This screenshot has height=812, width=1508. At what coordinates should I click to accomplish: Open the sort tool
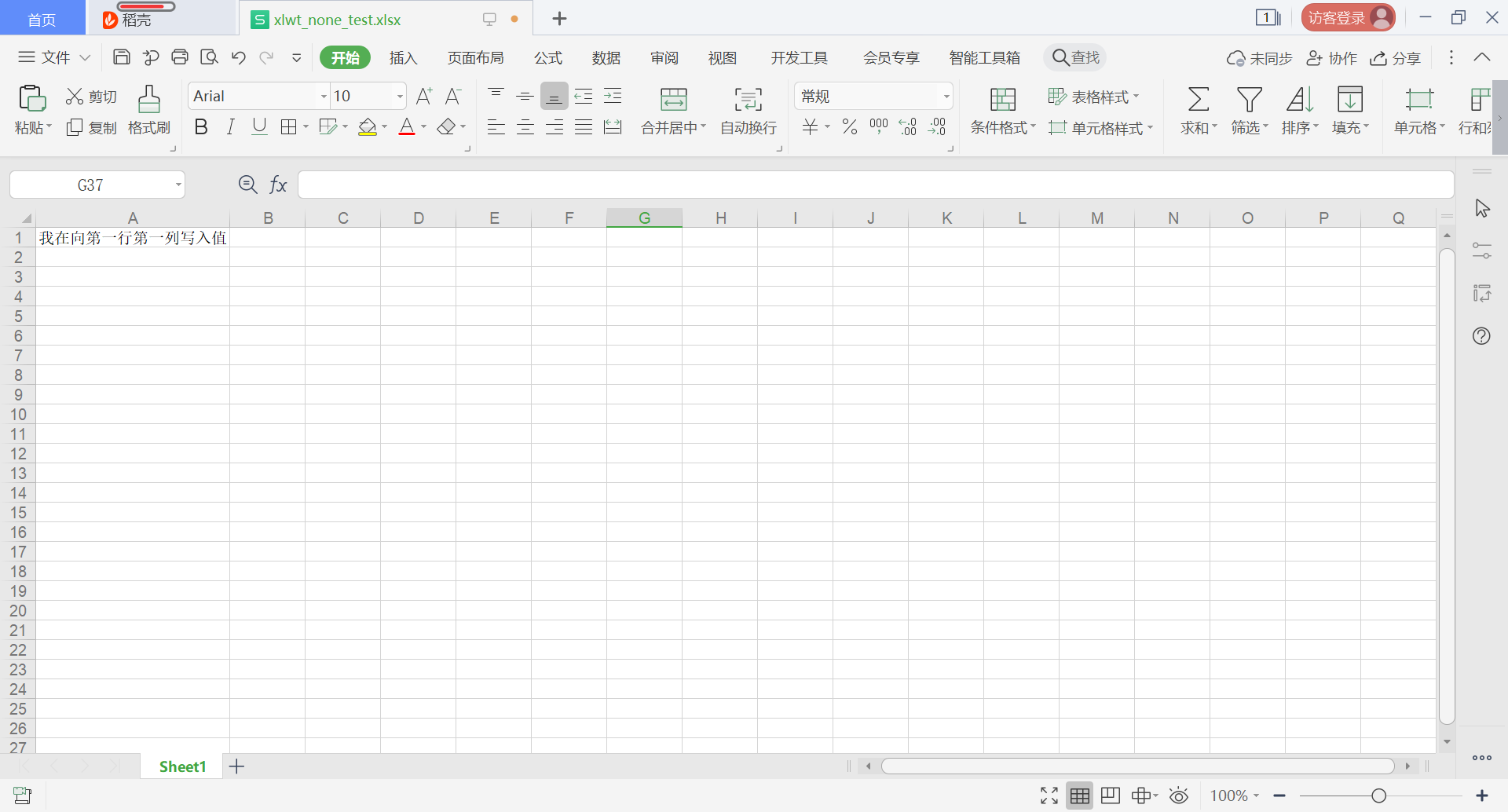[x=1298, y=110]
